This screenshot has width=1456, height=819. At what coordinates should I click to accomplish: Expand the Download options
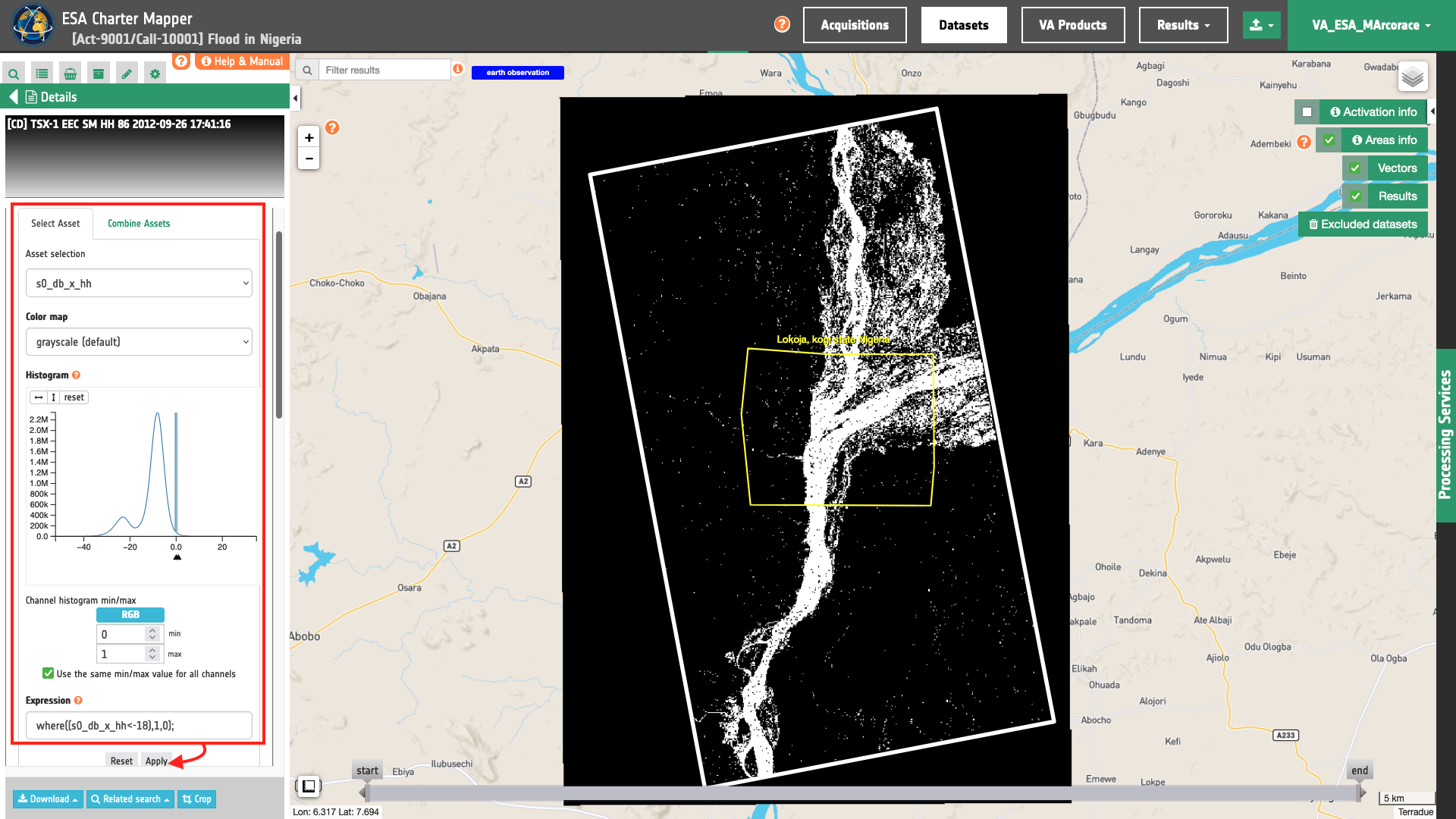click(x=48, y=799)
